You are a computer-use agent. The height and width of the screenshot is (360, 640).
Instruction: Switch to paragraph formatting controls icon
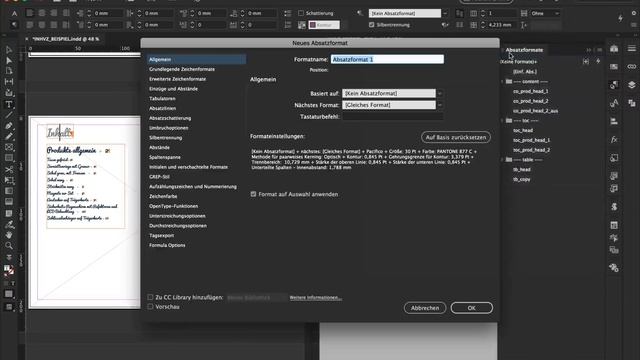(x=14, y=25)
